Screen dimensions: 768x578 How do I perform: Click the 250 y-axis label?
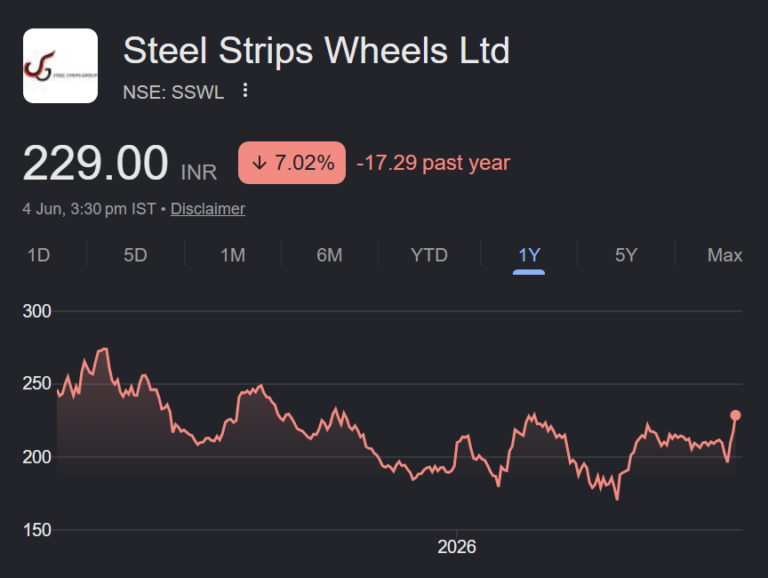[x=37, y=384]
